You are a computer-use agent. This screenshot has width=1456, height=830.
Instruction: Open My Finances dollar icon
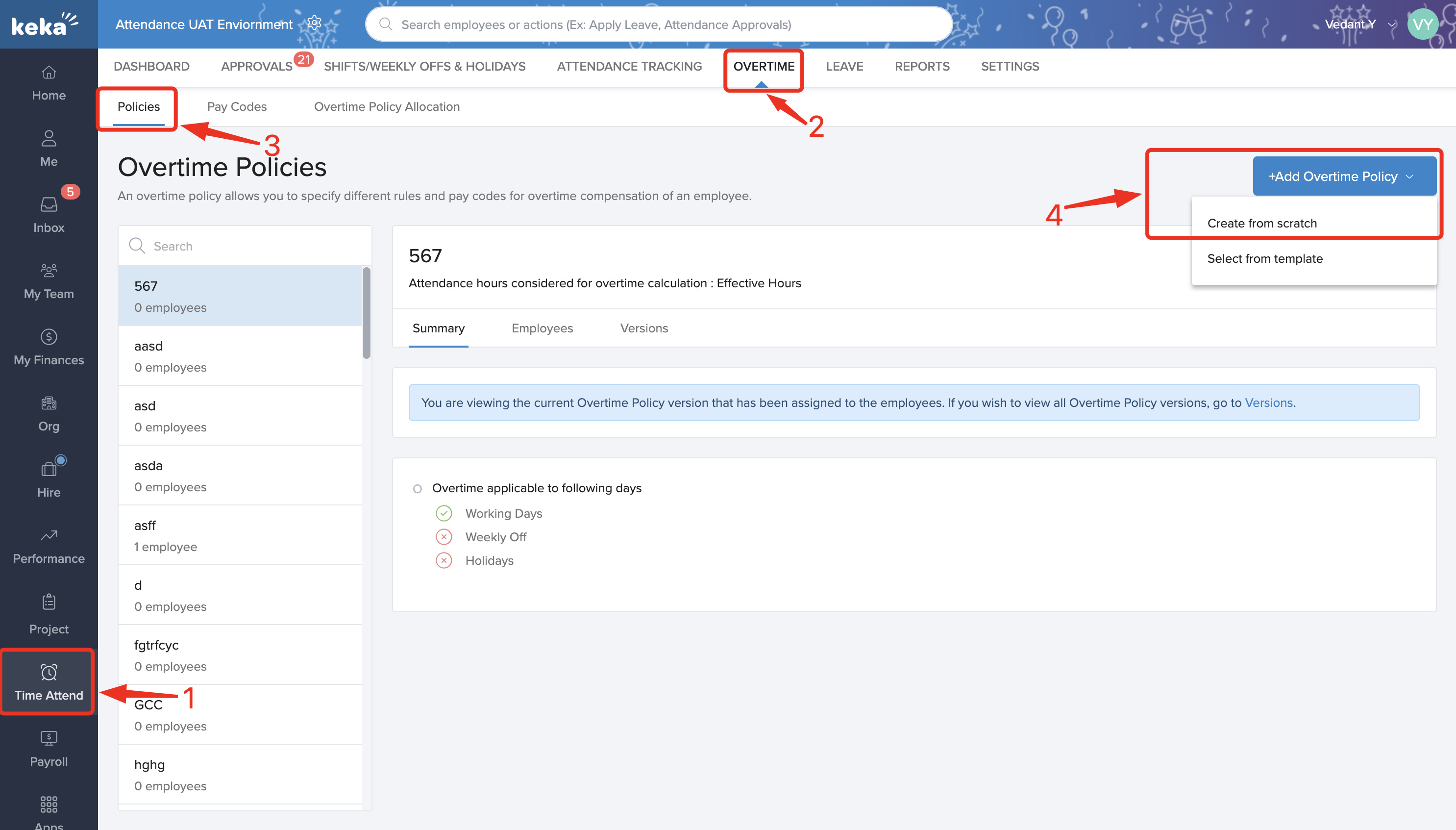point(49,336)
